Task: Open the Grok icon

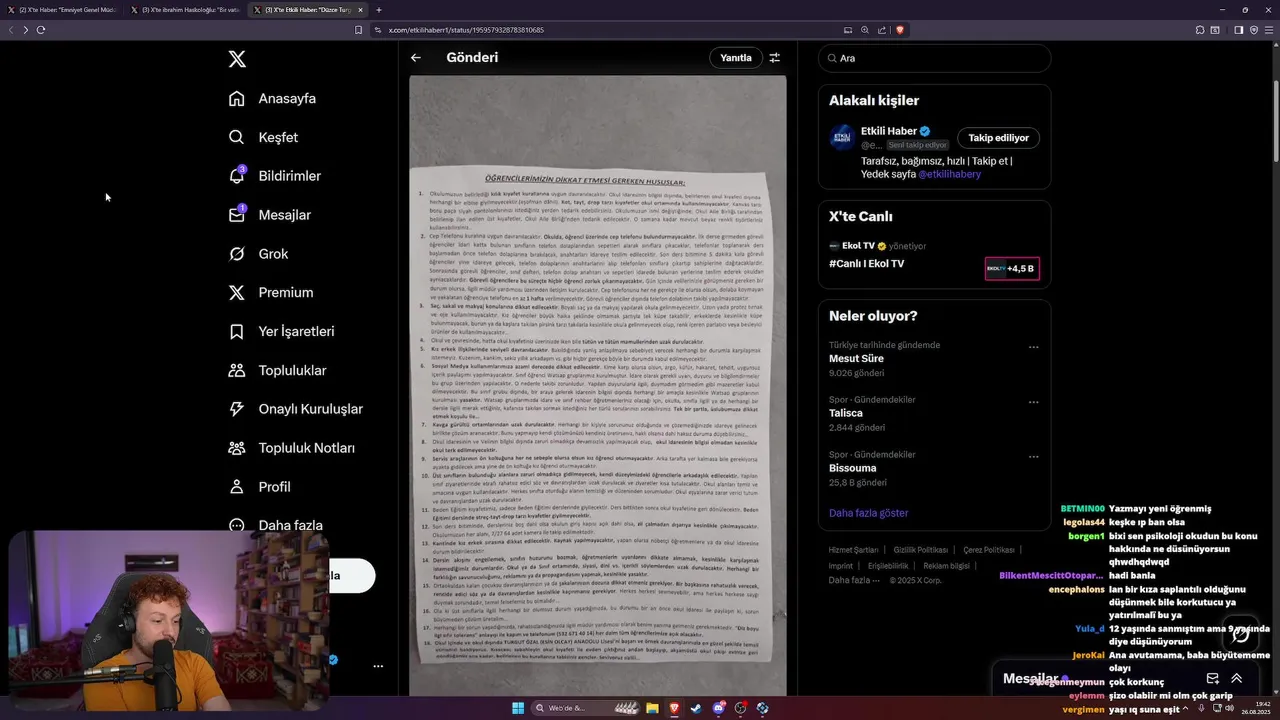Action: pos(237,254)
